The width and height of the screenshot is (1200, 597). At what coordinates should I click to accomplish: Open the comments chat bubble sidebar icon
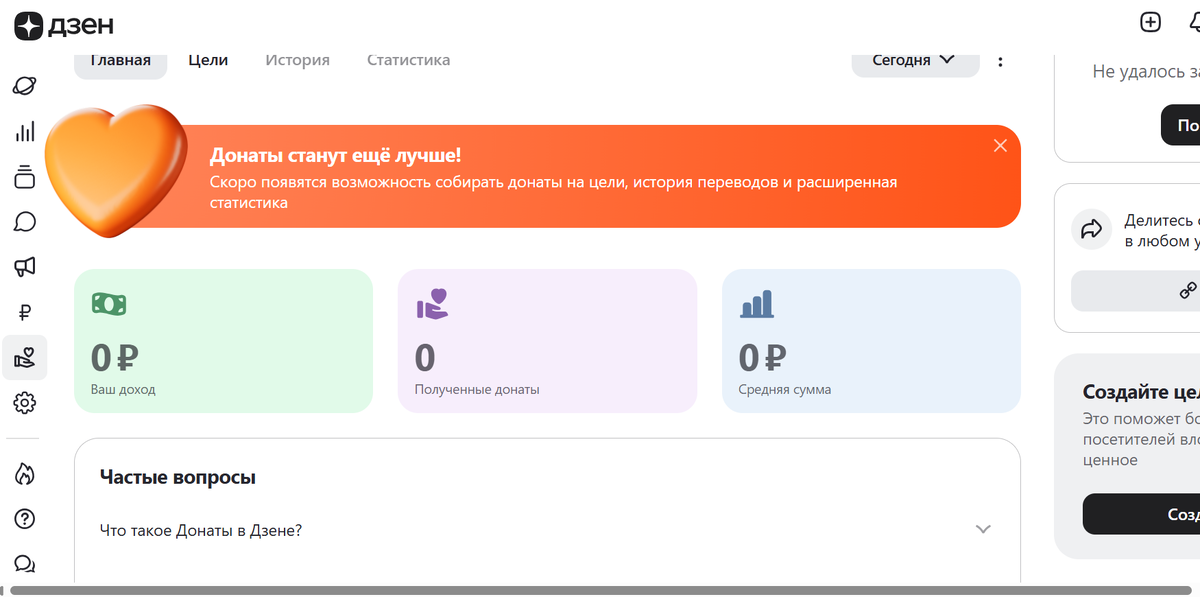tap(25, 221)
